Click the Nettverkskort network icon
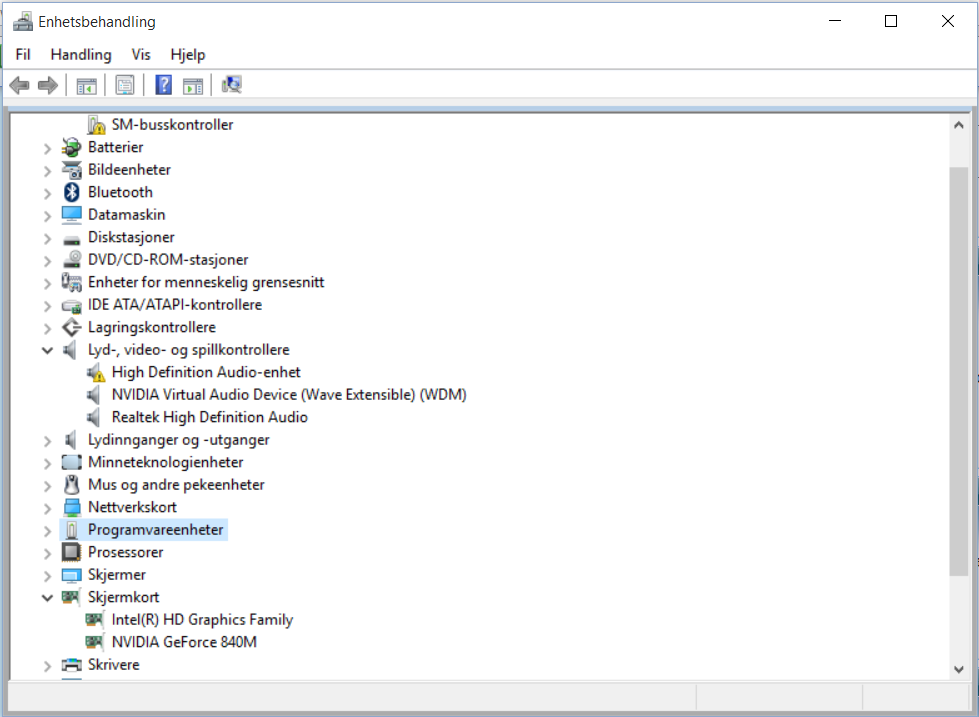This screenshot has width=979, height=717. 71,507
